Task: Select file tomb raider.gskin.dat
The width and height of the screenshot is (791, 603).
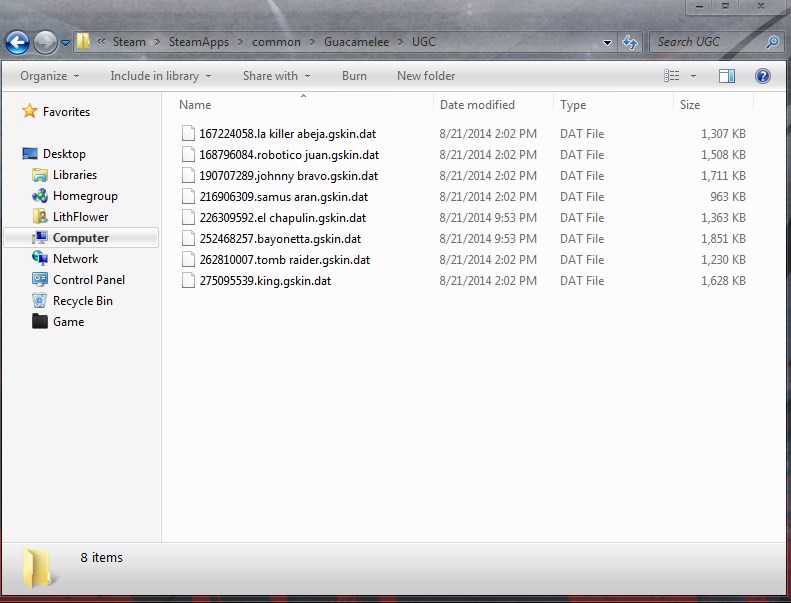Action: (x=285, y=260)
